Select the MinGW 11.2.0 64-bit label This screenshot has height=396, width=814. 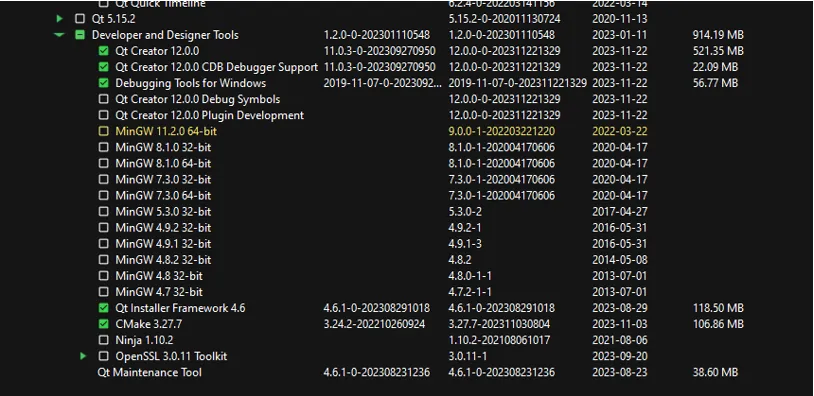pyautogui.click(x=166, y=131)
